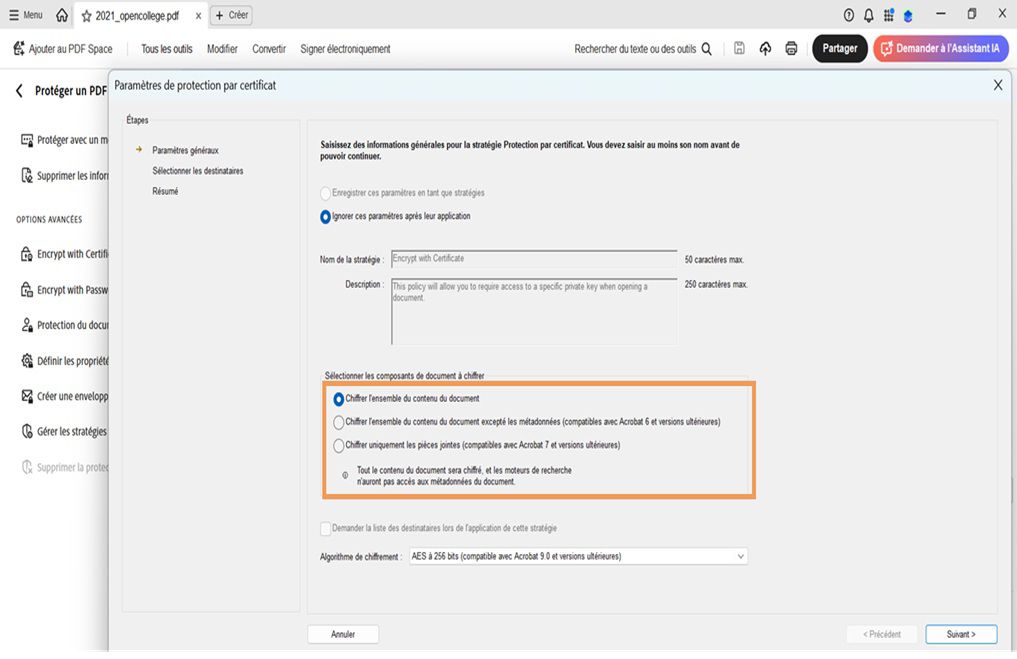
Task: Click Rechercher du texte ou des outils
Action: [635, 49]
